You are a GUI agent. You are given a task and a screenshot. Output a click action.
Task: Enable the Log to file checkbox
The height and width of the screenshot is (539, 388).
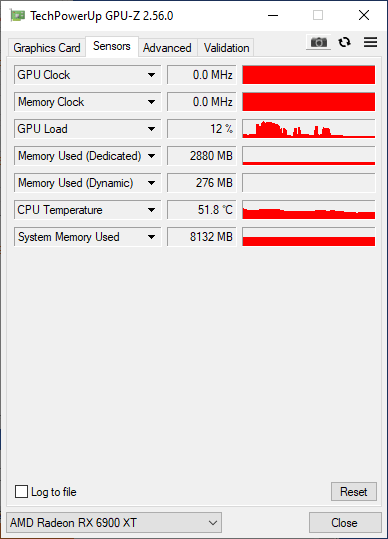pyautogui.click(x=21, y=492)
